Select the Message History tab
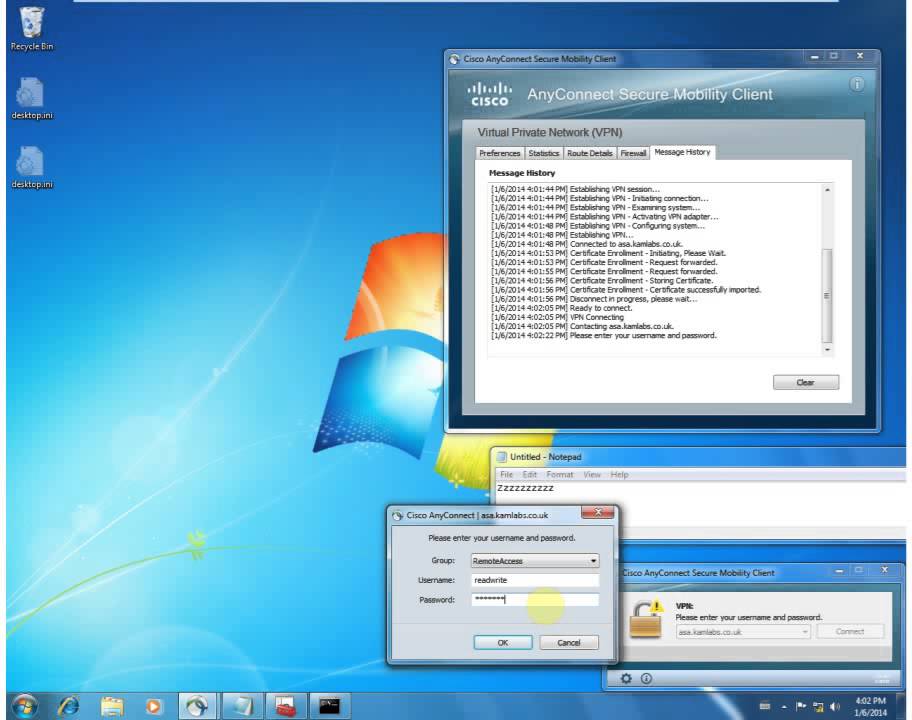 pyautogui.click(x=682, y=152)
